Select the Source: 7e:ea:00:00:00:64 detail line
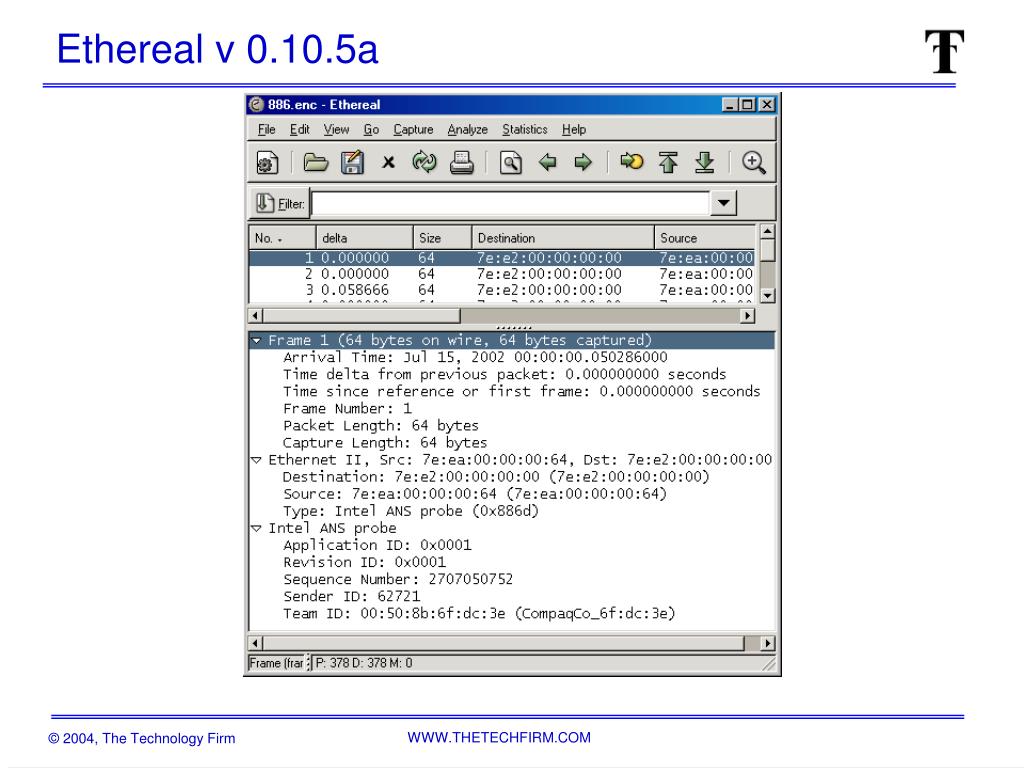 click(x=475, y=494)
